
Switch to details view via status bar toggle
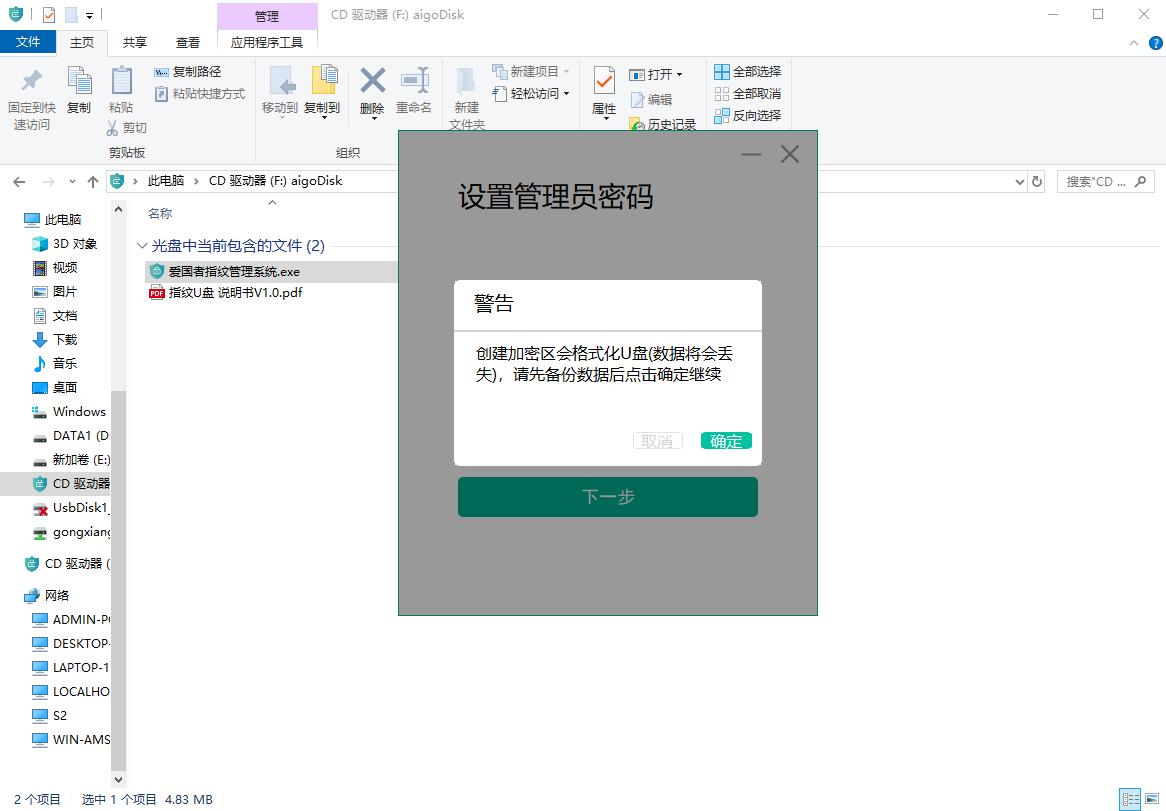click(x=1133, y=800)
